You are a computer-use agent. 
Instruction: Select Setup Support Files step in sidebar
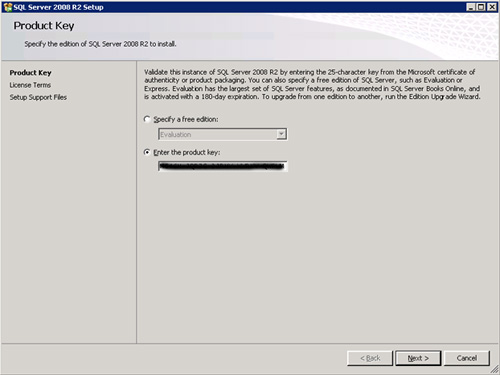(38, 97)
